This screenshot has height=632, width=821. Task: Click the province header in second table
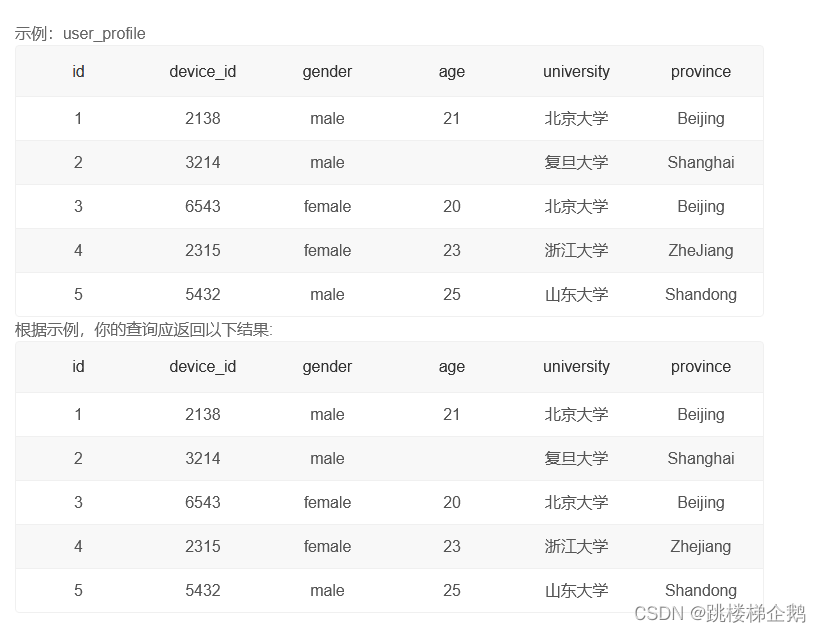click(x=701, y=367)
